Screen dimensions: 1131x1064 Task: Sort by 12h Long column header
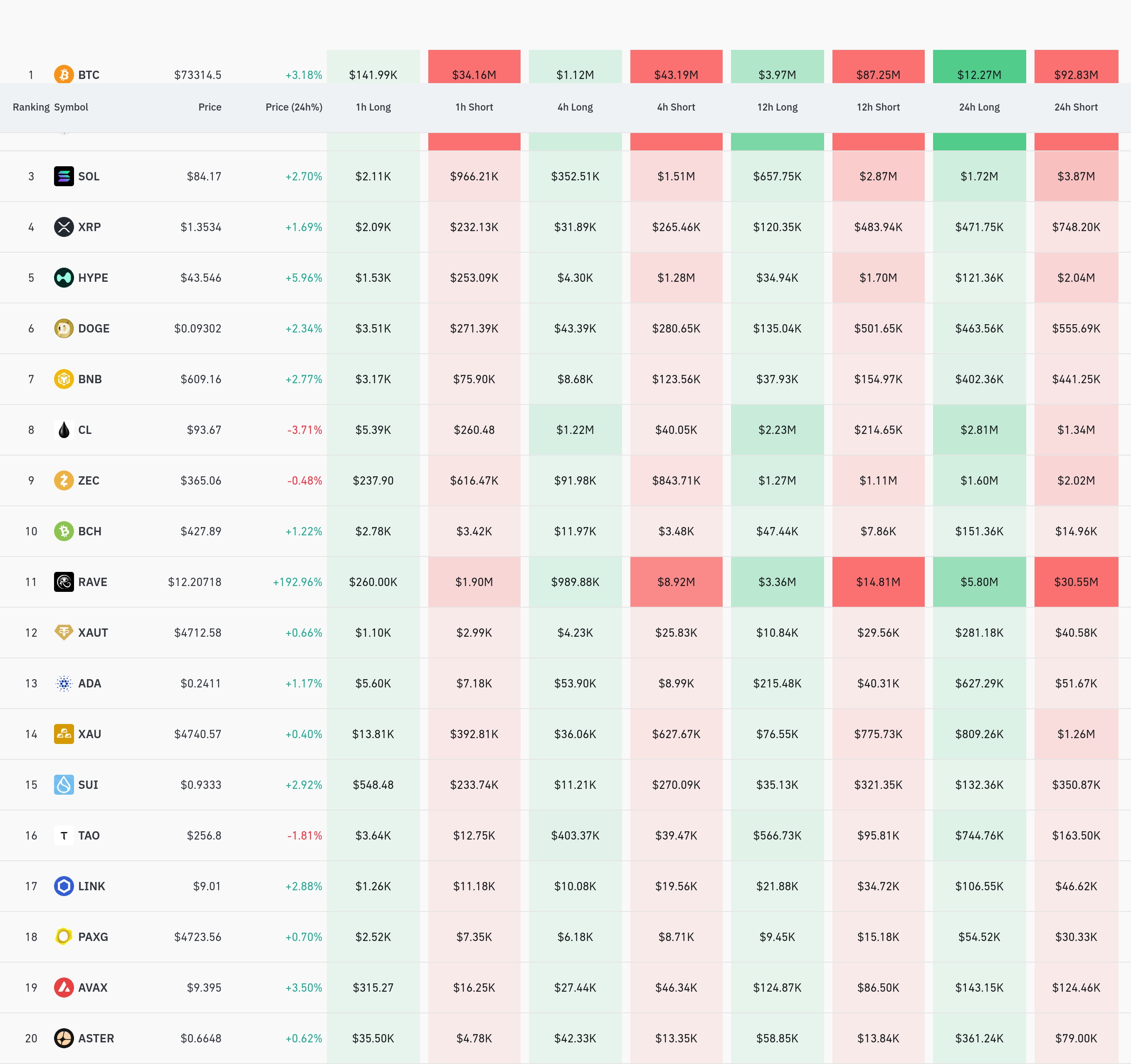(x=777, y=107)
